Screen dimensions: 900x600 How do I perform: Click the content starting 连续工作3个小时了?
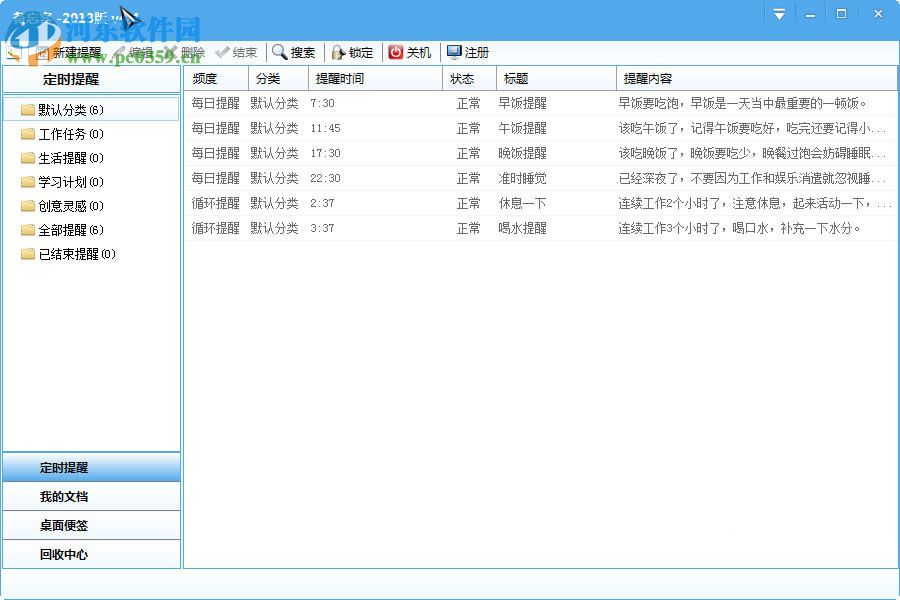[x=739, y=229]
